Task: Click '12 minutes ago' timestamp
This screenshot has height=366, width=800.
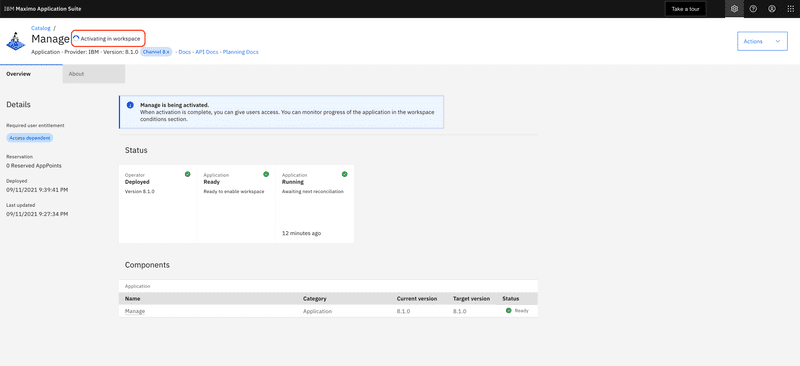Action: [x=302, y=233]
